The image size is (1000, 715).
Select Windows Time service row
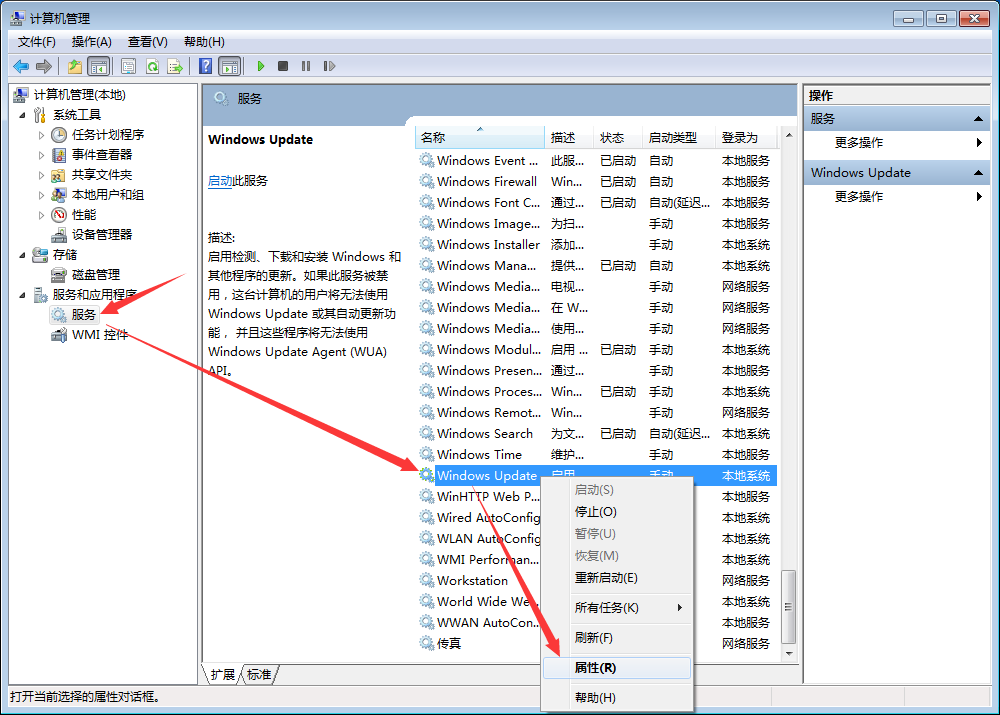point(597,455)
